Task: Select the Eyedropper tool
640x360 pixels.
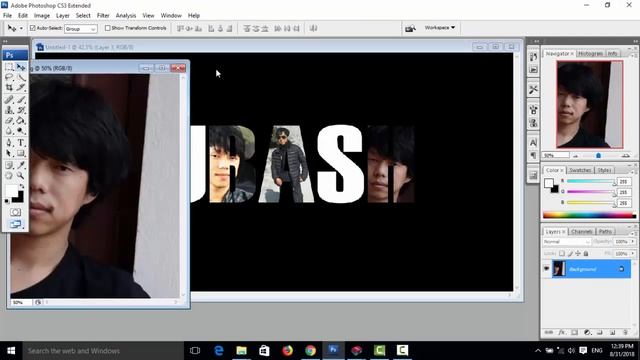Action: click(21, 165)
